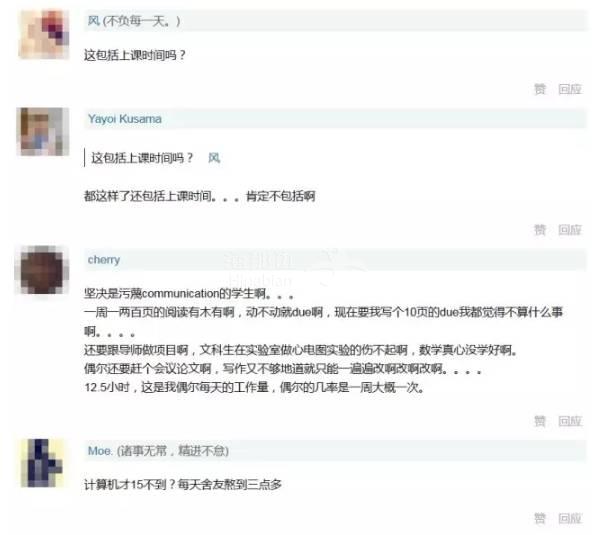Reply to cherry's comment via 回应
This screenshot has height=535, width=595.
[570, 421]
